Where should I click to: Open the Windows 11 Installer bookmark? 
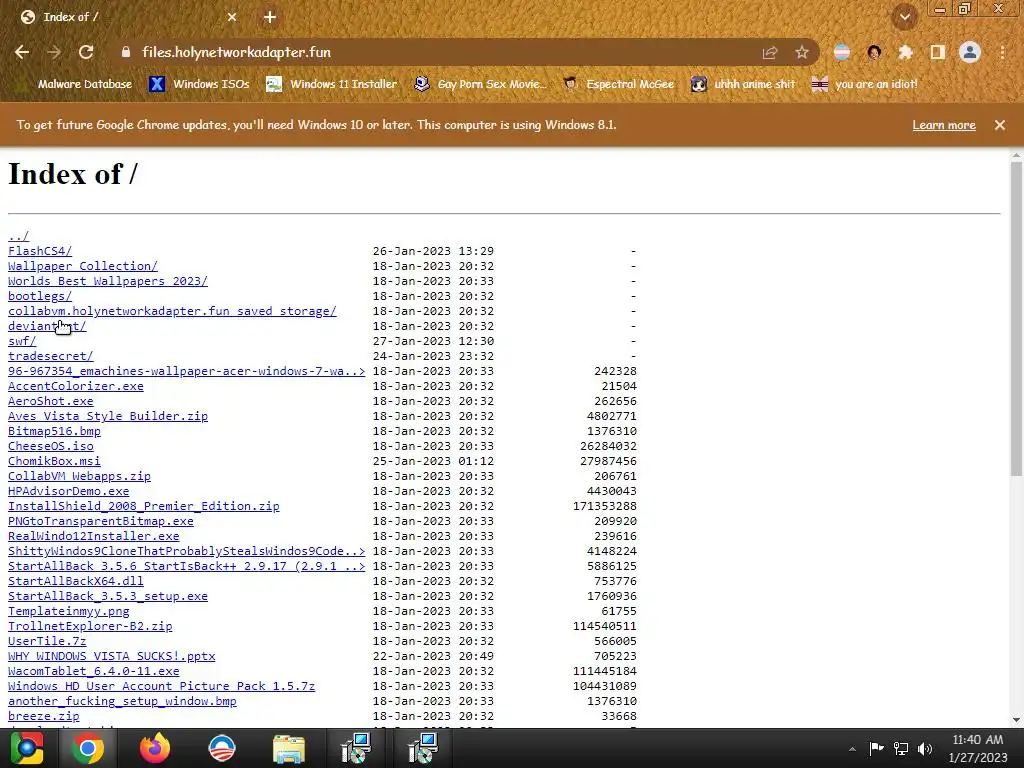click(x=332, y=84)
